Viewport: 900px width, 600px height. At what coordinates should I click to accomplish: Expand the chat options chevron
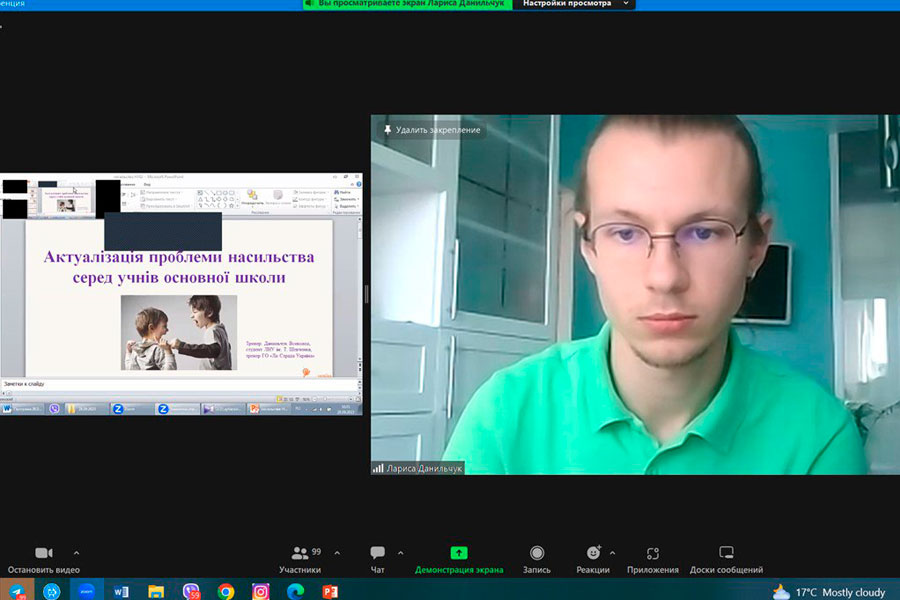point(401,553)
